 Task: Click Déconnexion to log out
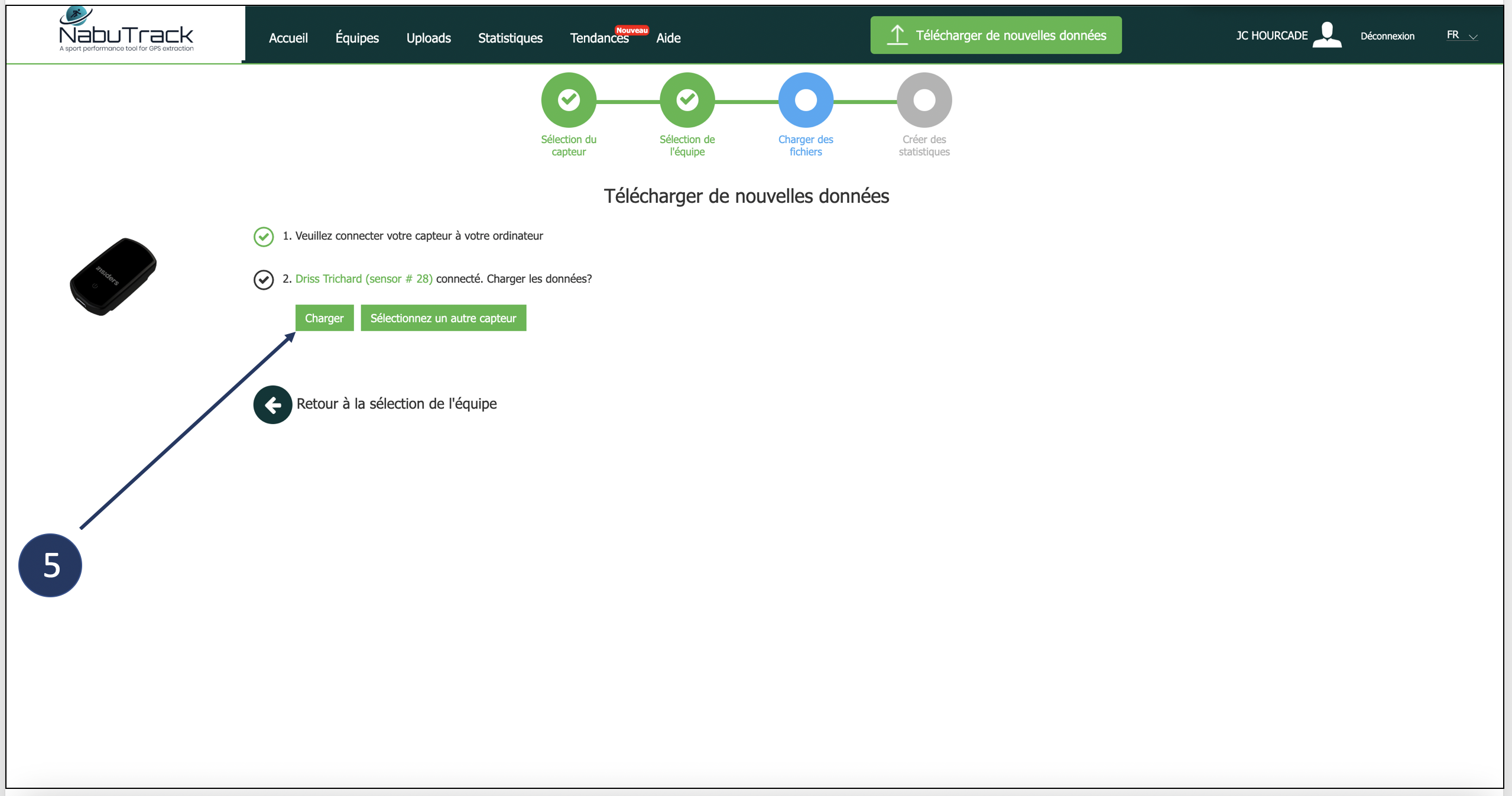[x=1387, y=36]
